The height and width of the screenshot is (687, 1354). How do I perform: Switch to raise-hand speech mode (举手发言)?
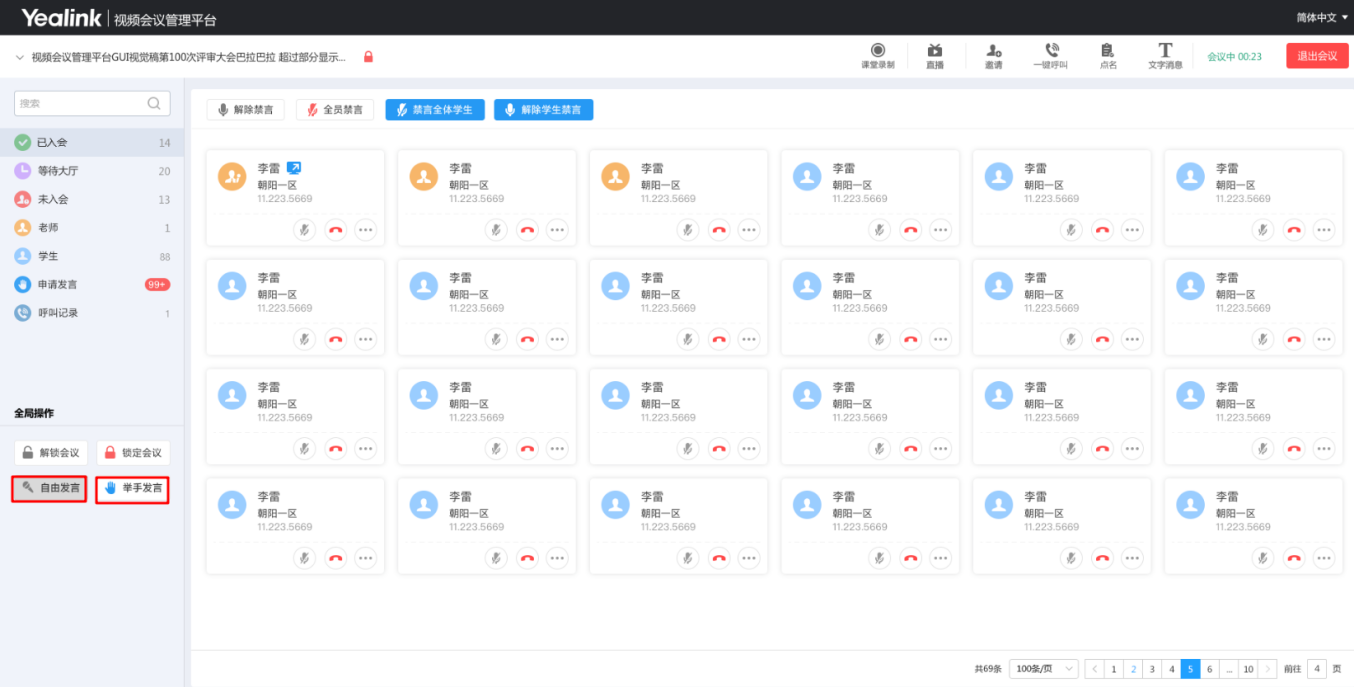coord(132,489)
